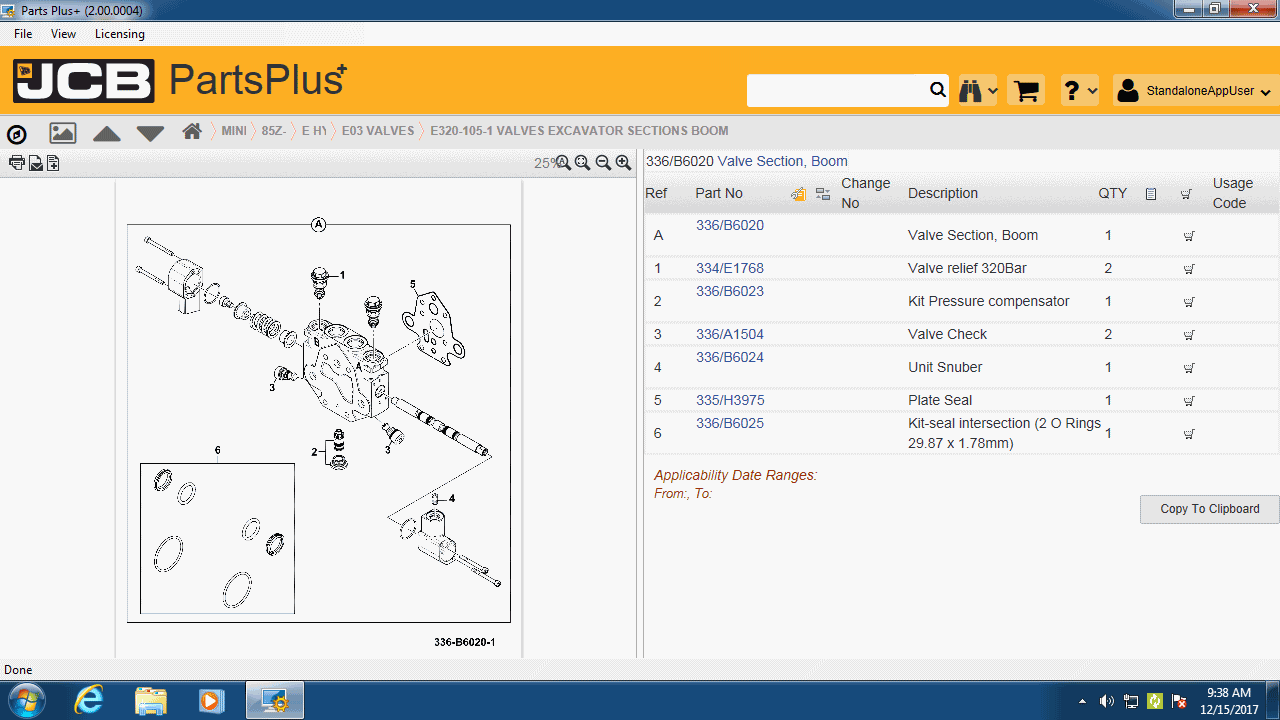Add Valve relief 320Bar to cart
1280x720 pixels.
point(1189,269)
